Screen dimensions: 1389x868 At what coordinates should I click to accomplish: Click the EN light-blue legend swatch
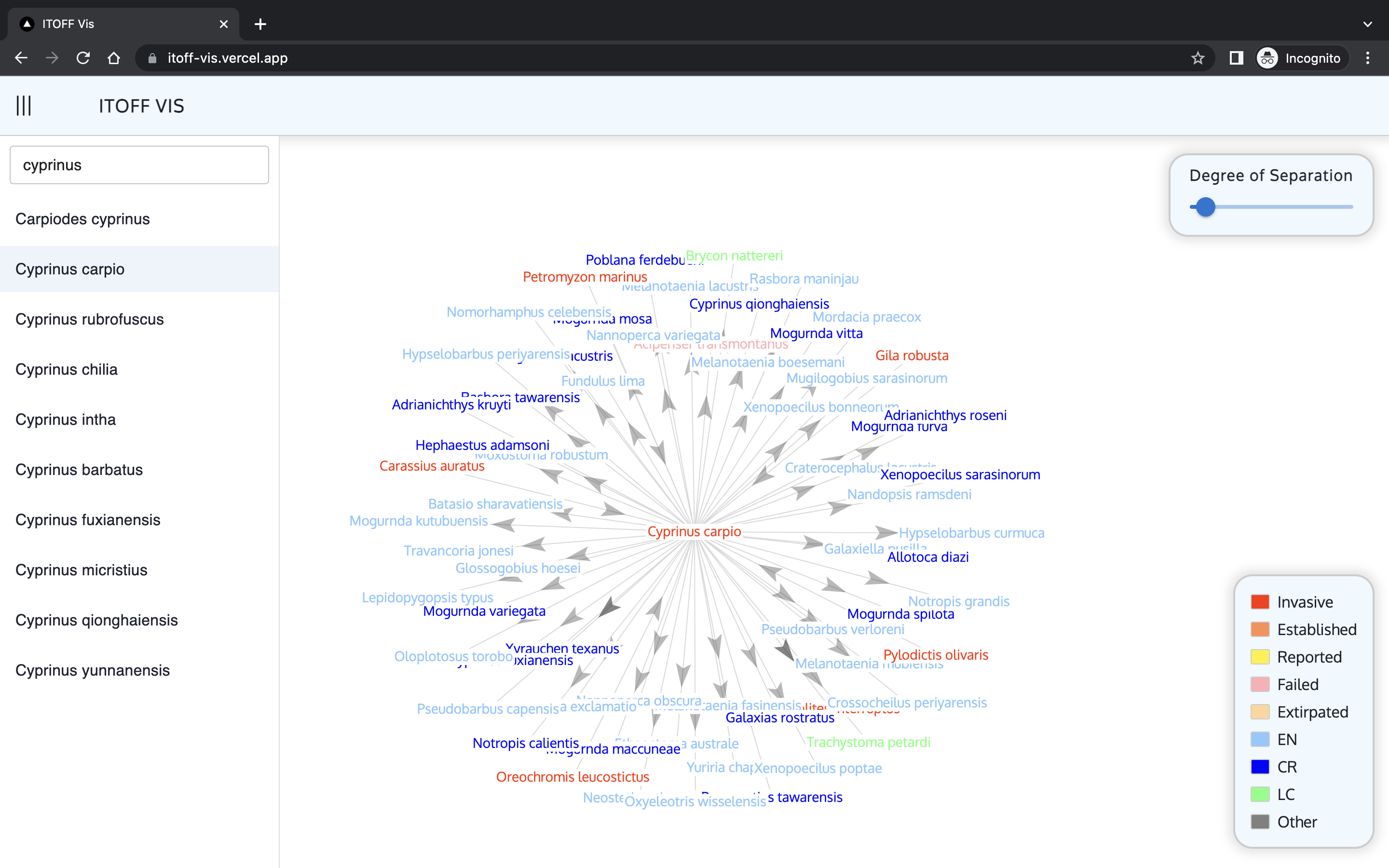(1260, 739)
